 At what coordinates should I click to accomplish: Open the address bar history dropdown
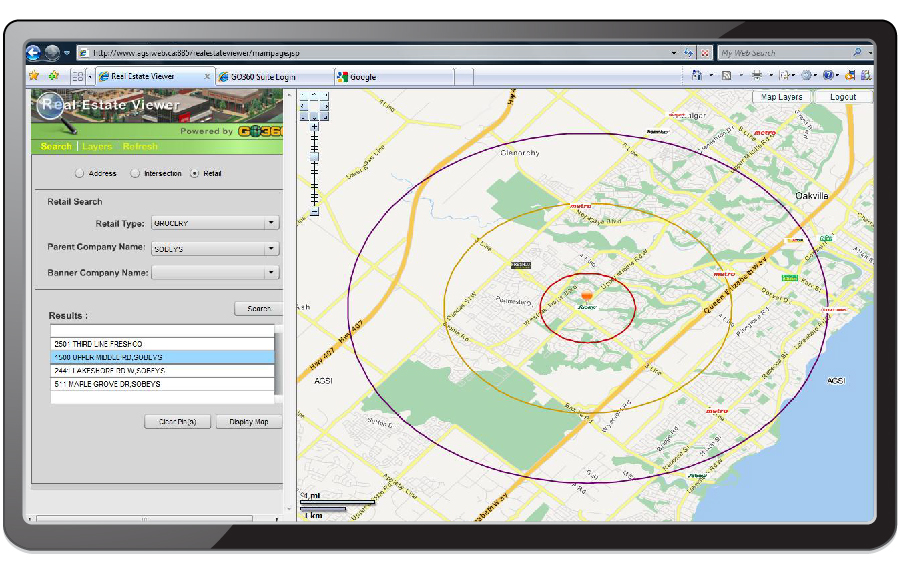(x=674, y=53)
